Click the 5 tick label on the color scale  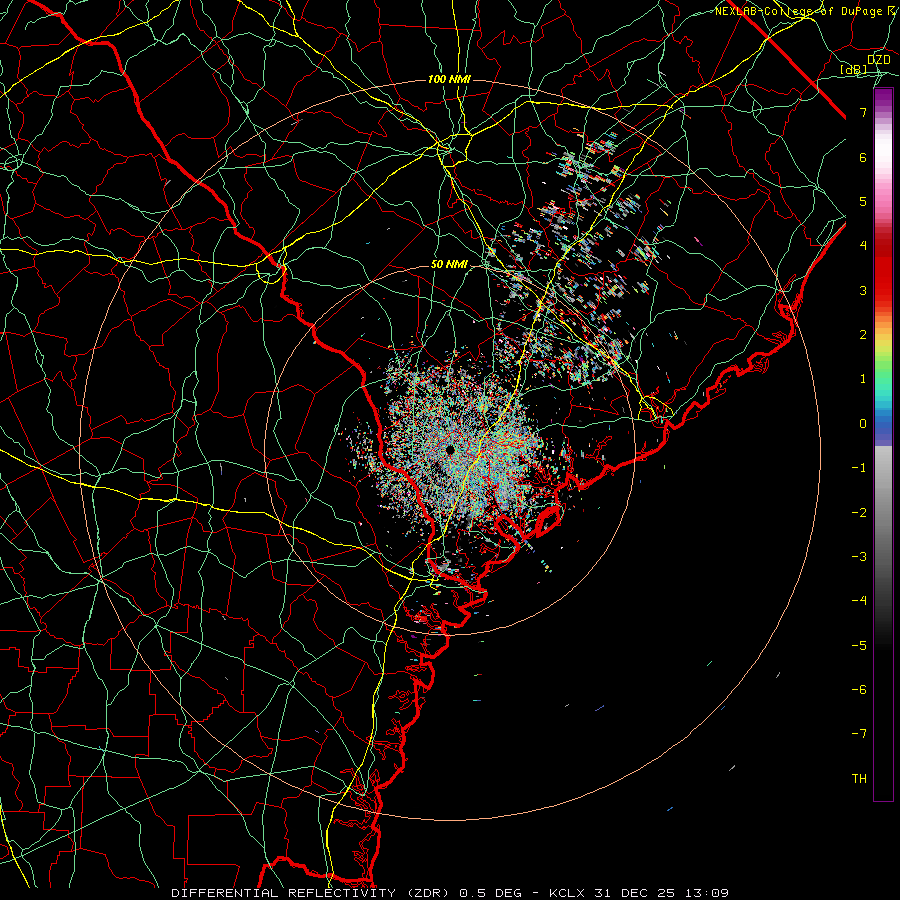tap(863, 201)
